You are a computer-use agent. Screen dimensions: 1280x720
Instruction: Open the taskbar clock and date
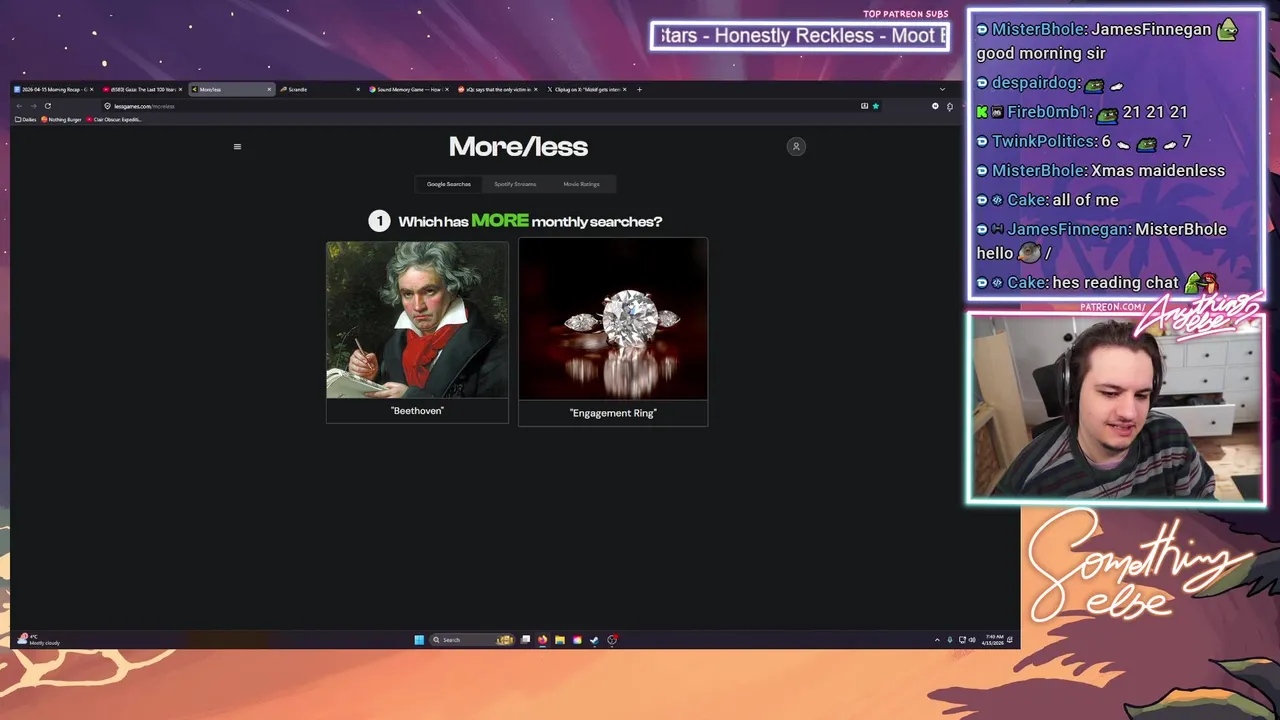(x=994, y=640)
